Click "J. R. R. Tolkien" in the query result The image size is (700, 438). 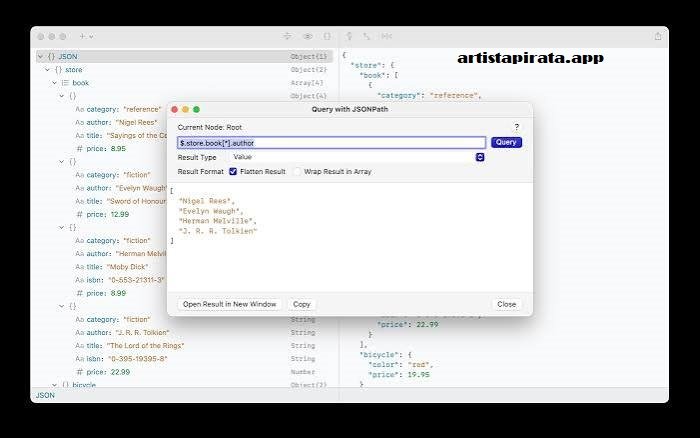(x=218, y=231)
